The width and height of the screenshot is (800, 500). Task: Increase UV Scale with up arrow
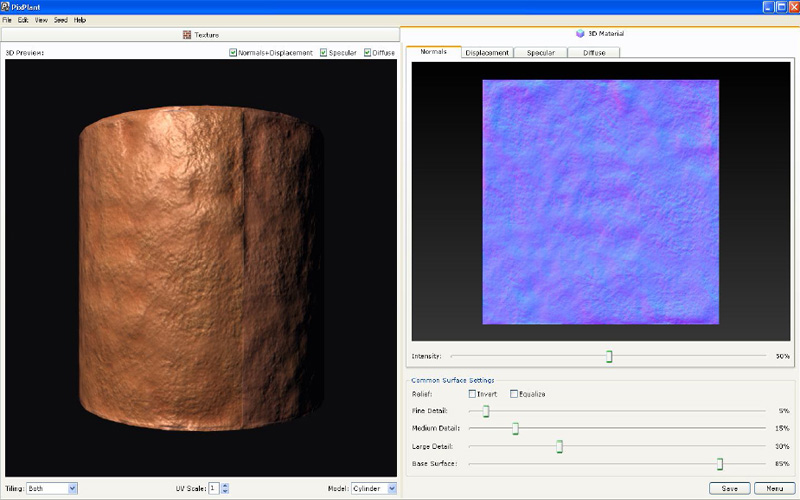click(226, 485)
